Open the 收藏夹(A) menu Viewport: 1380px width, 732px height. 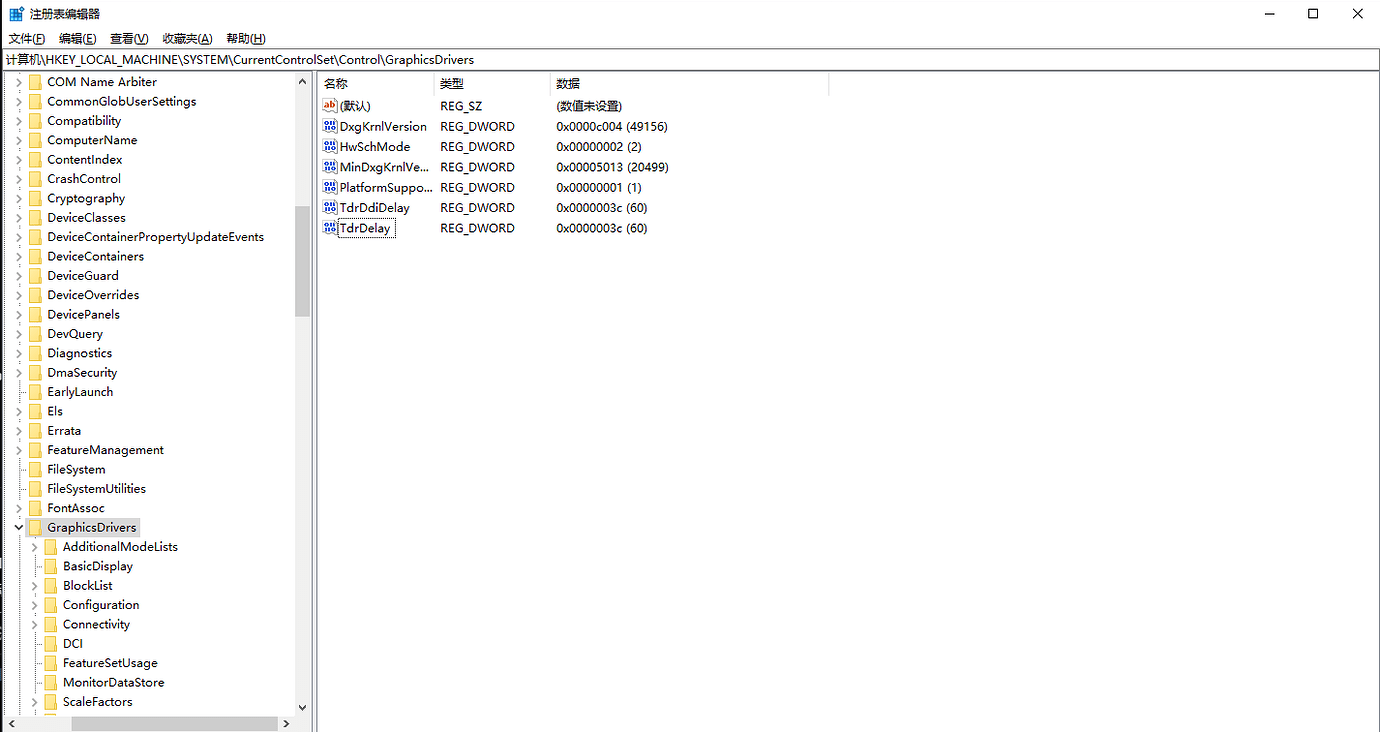pos(187,39)
